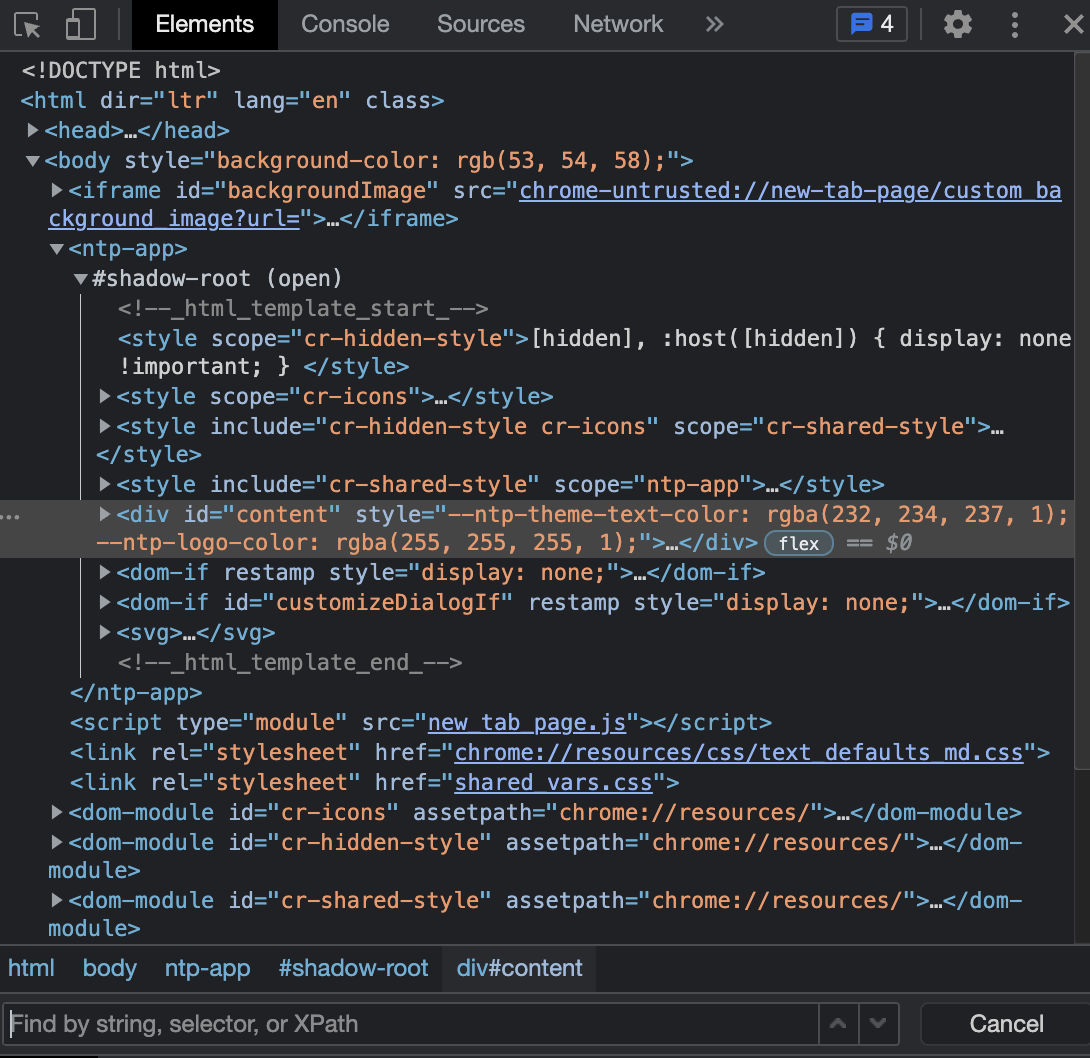Screen dimensions: 1090x1058
Task: Click Cancel in the find bar
Action: (1005, 1023)
